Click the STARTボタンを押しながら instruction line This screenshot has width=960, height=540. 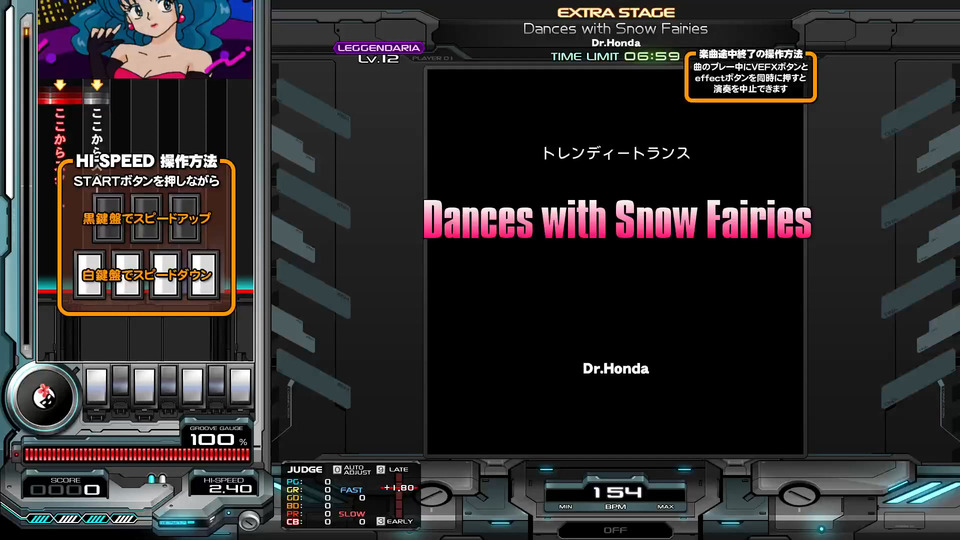[146, 181]
